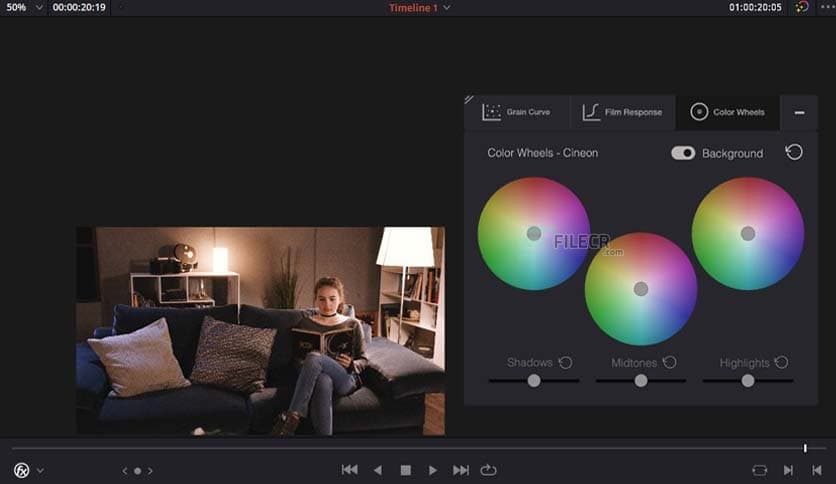Go to previous keyframe arrow
Image resolution: width=836 pixels, height=484 pixels.
pos(125,471)
